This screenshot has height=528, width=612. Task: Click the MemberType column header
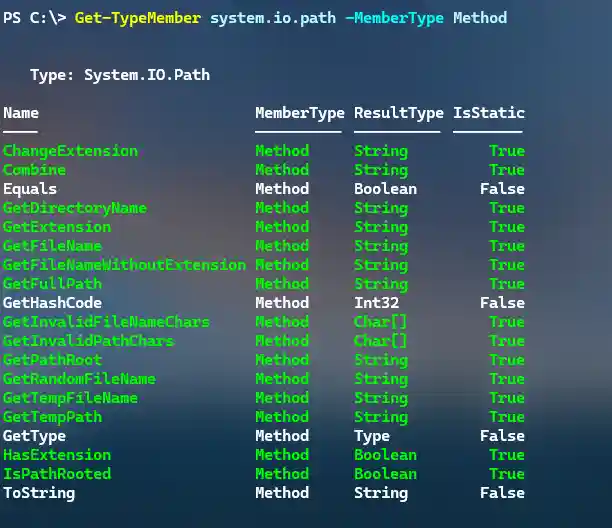click(x=300, y=113)
